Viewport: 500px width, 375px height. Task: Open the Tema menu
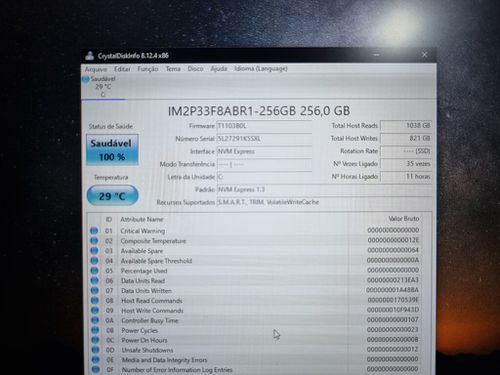[x=173, y=69]
